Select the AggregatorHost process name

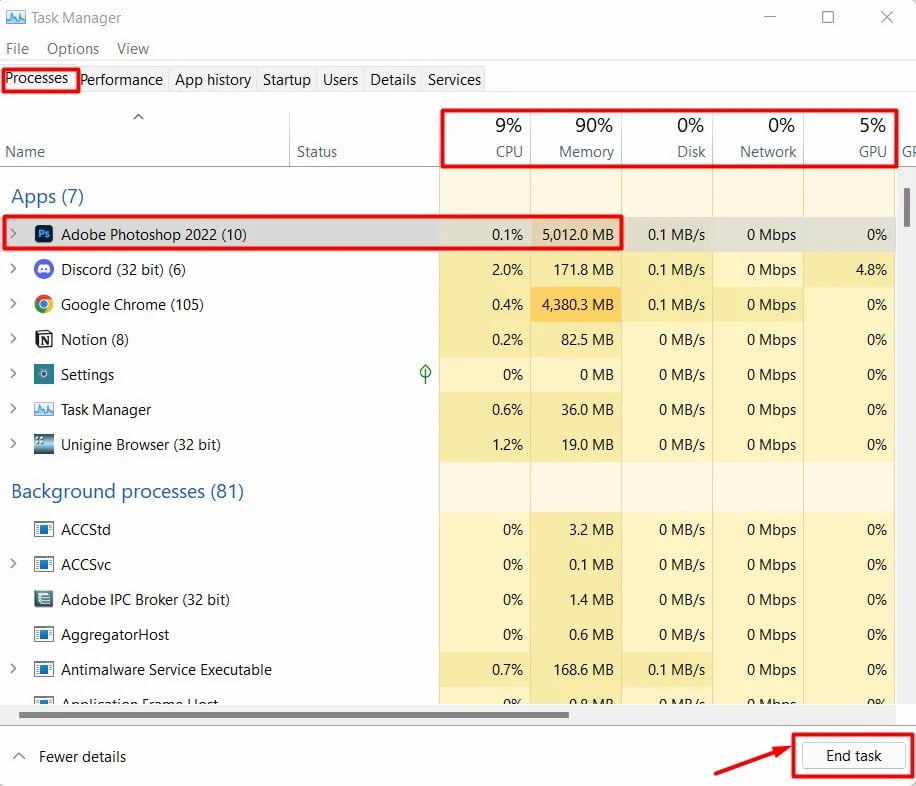tap(115, 635)
